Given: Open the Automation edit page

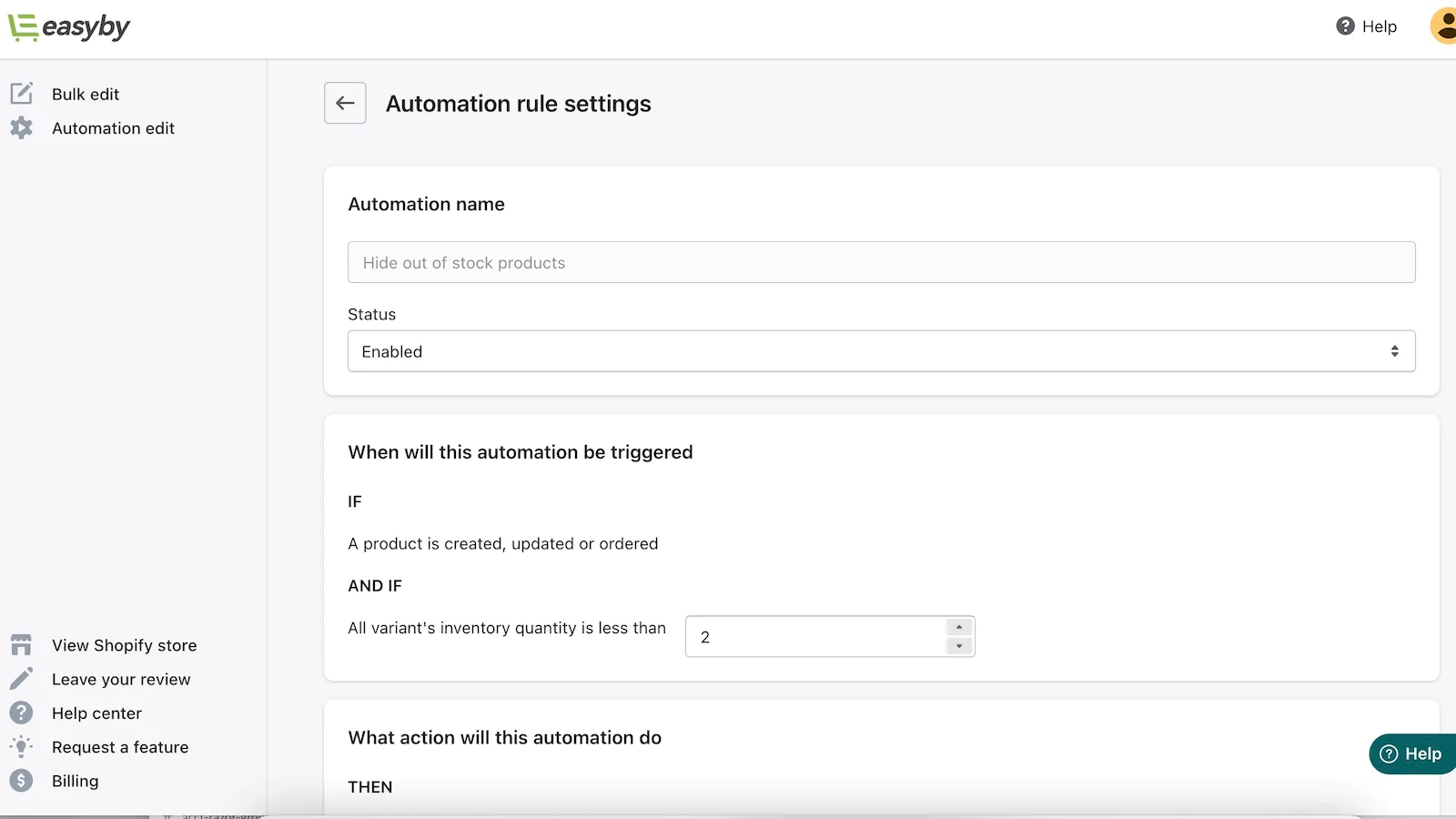Looking at the screenshot, I should [113, 128].
